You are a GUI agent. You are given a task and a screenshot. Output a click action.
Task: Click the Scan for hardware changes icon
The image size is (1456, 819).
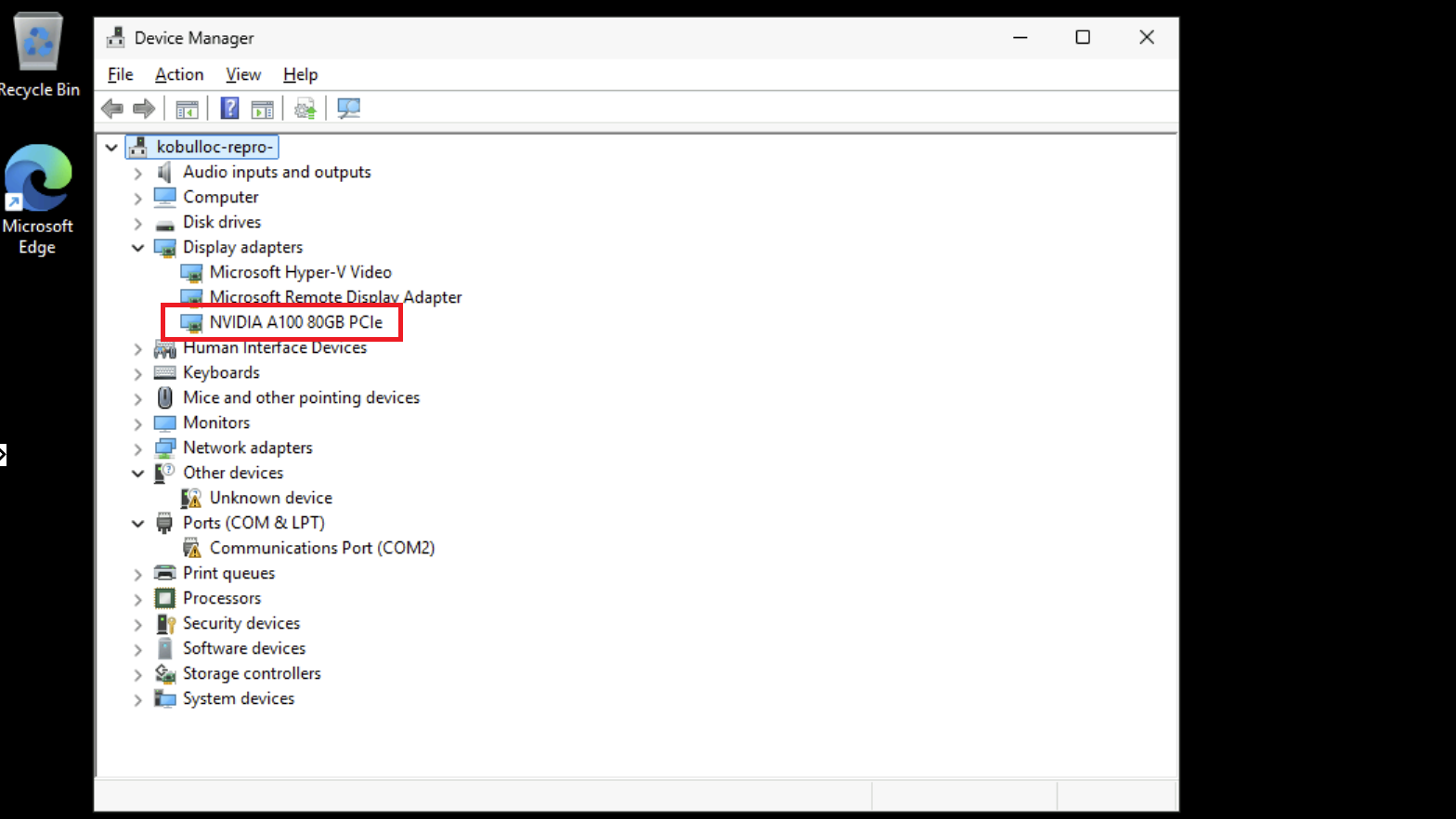(349, 109)
